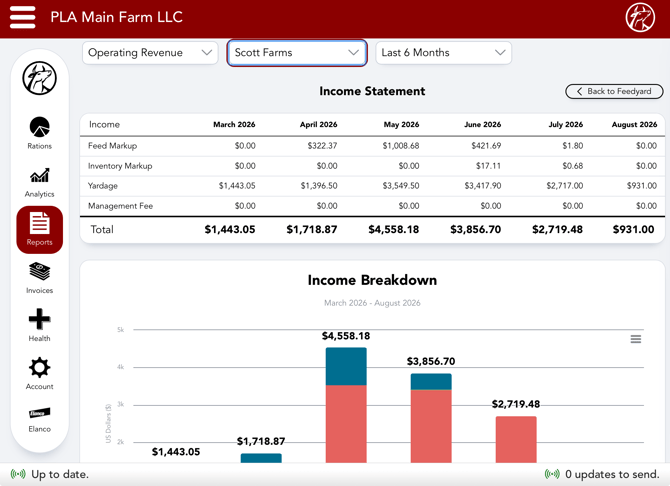Image resolution: width=670 pixels, height=486 pixels.
Task: Click the Total row label
Action: click(x=102, y=230)
